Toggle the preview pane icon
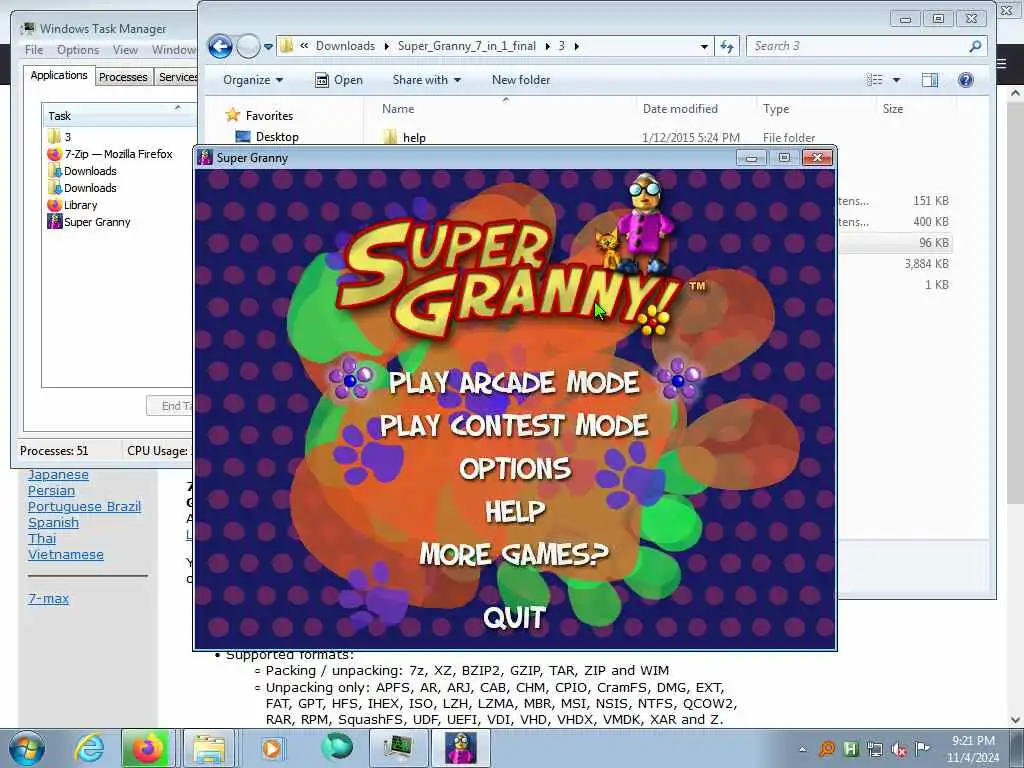 point(930,80)
